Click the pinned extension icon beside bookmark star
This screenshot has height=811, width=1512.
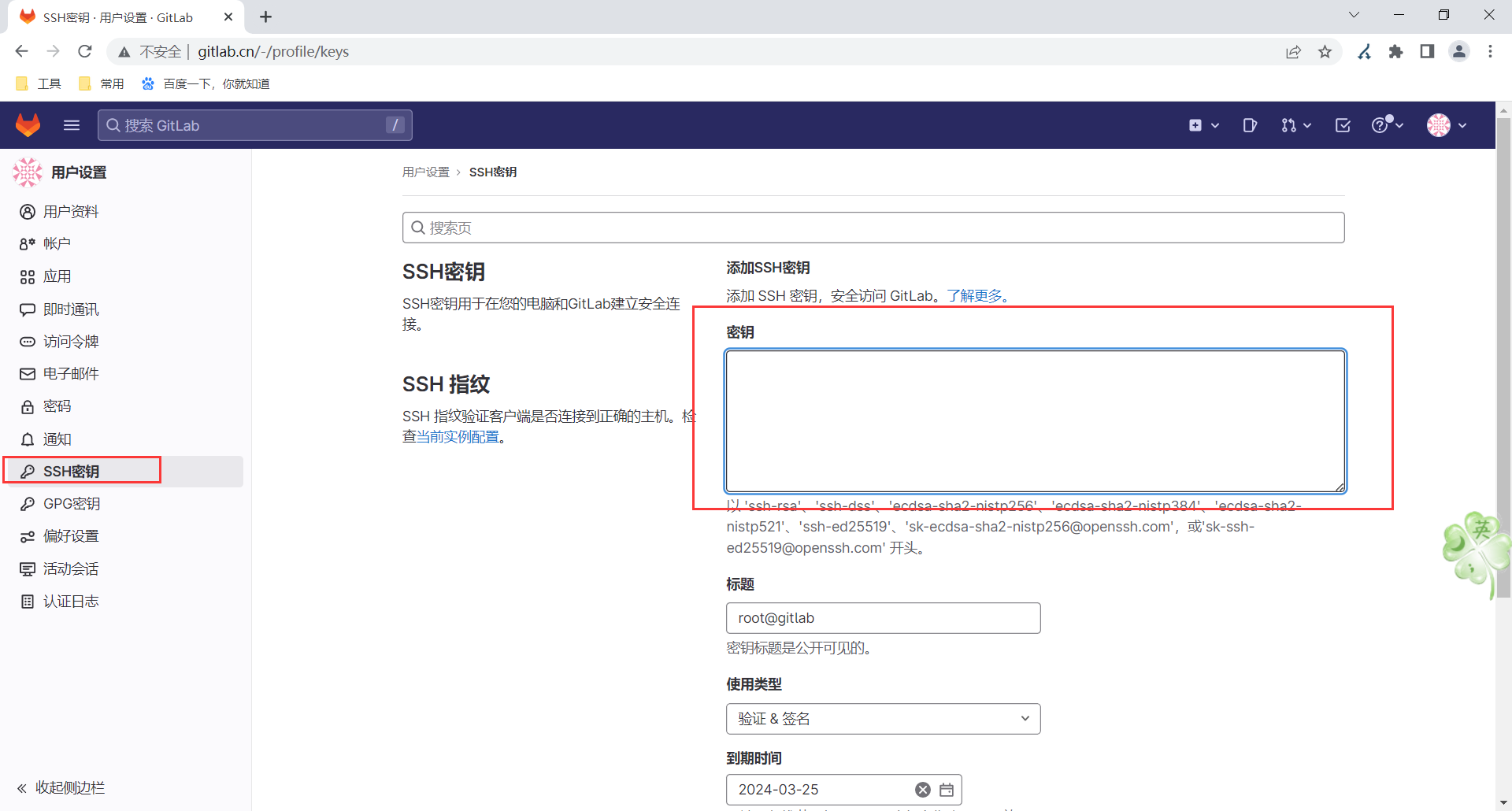(1364, 52)
